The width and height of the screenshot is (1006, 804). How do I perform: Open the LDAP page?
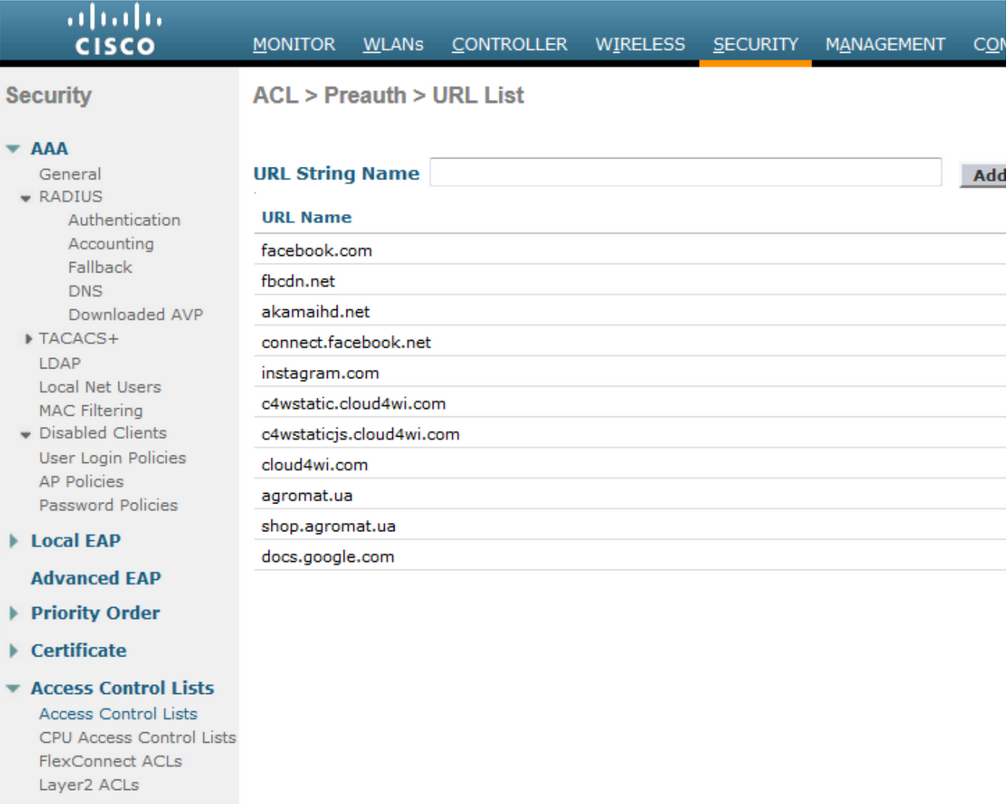pos(60,363)
